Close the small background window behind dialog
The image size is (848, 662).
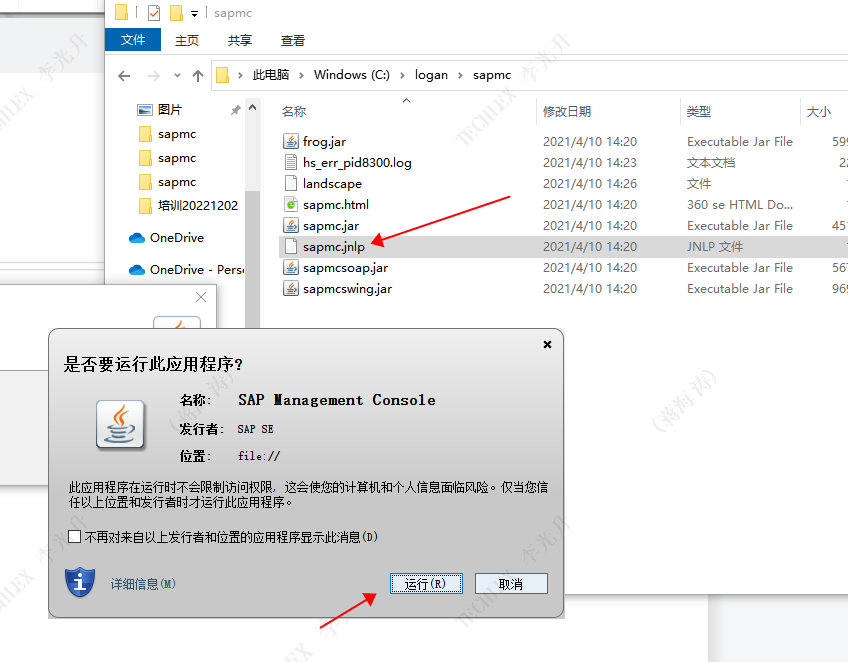(201, 297)
